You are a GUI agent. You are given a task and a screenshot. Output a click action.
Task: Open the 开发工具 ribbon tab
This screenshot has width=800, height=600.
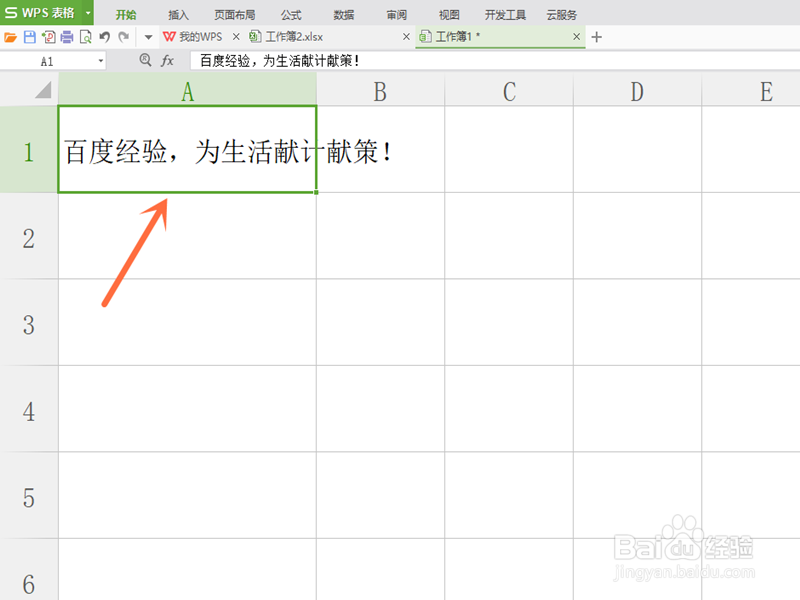[505, 15]
